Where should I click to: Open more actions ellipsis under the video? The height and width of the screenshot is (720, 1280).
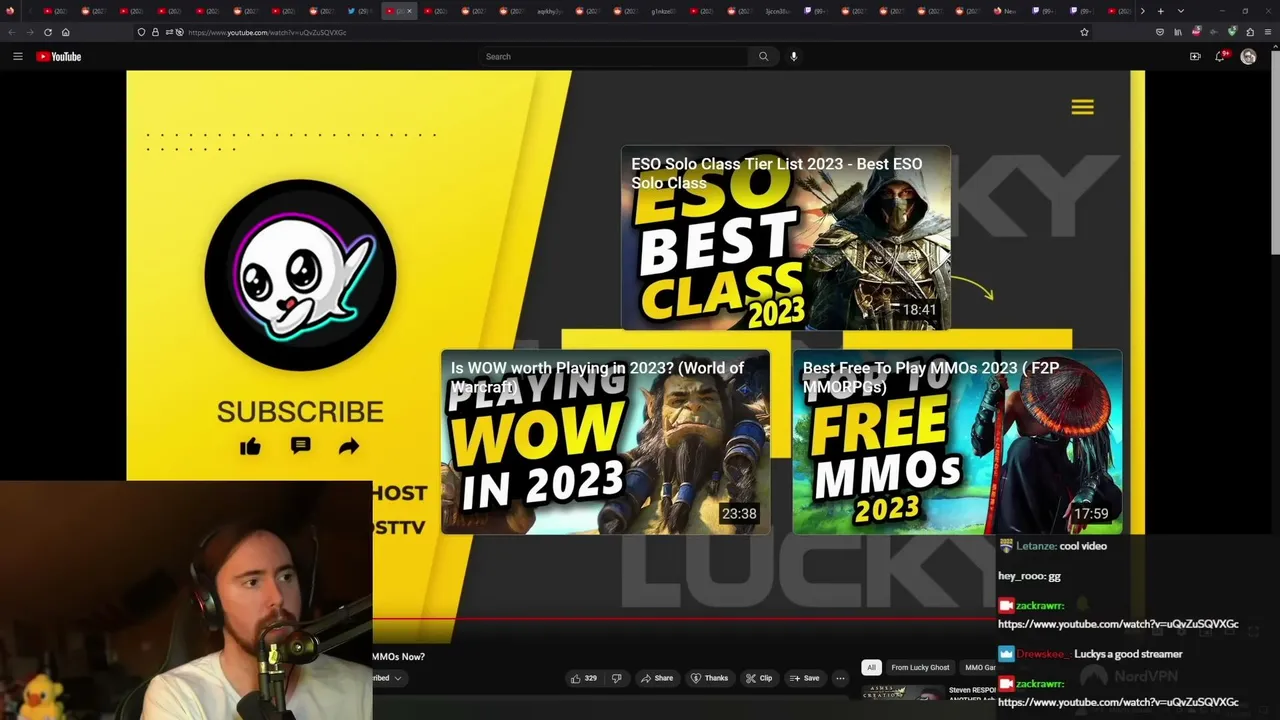840,678
